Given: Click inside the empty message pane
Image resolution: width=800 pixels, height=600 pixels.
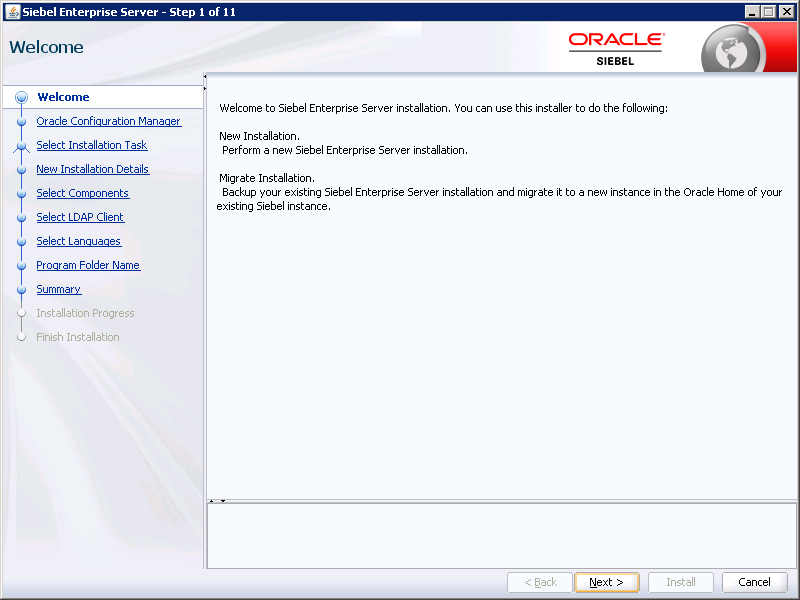Looking at the screenshot, I should pos(502,535).
